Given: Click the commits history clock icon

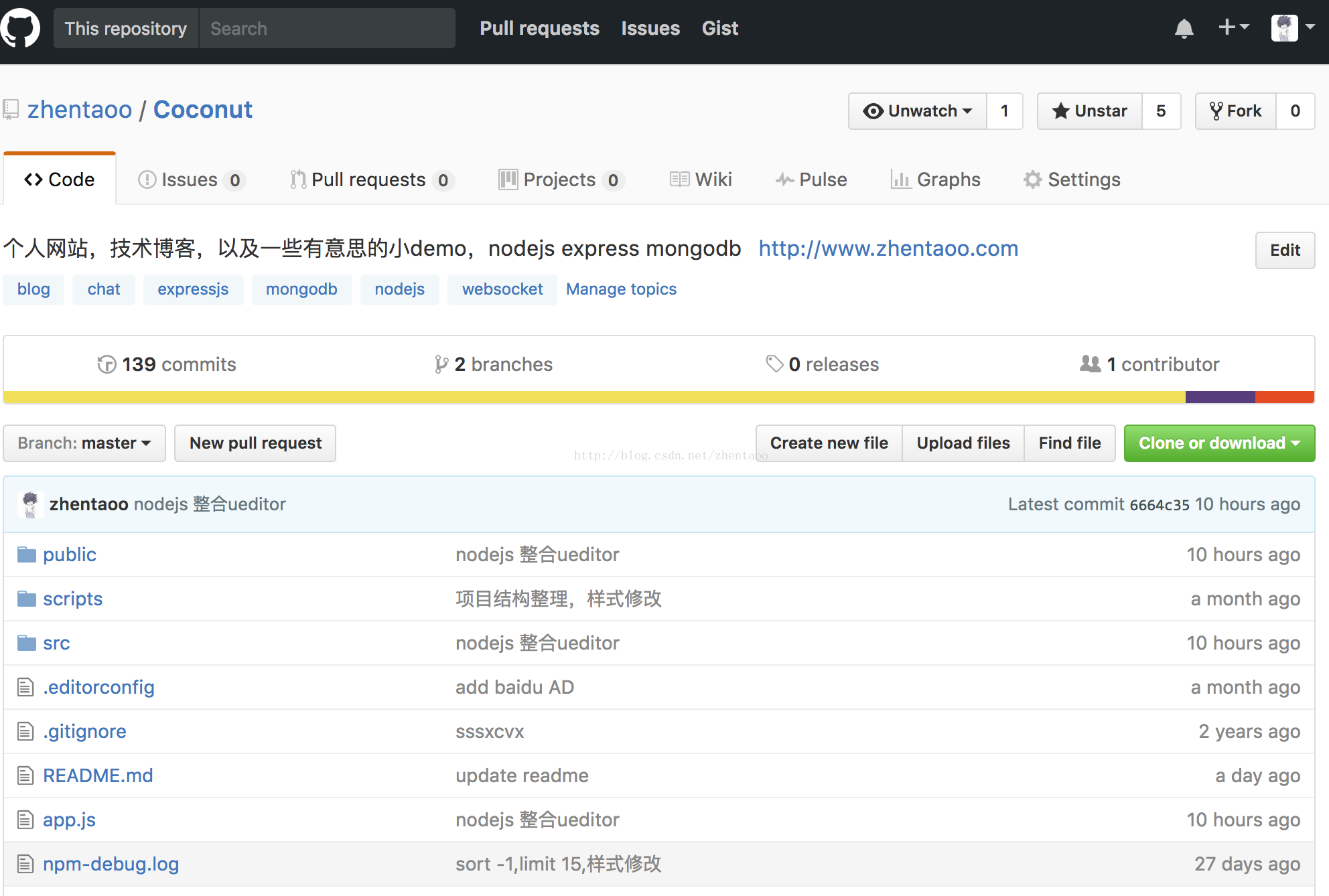Looking at the screenshot, I should pyautogui.click(x=107, y=364).
